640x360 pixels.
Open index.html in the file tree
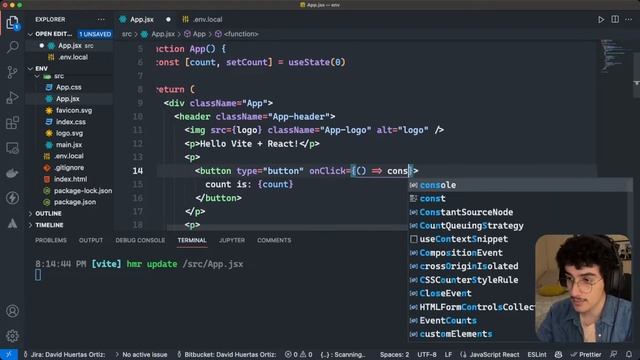click(70, 179)
